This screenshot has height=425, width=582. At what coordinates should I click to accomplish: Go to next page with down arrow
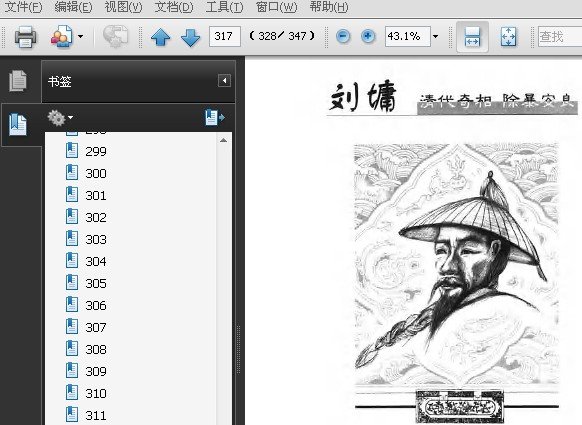coord(190,37)
